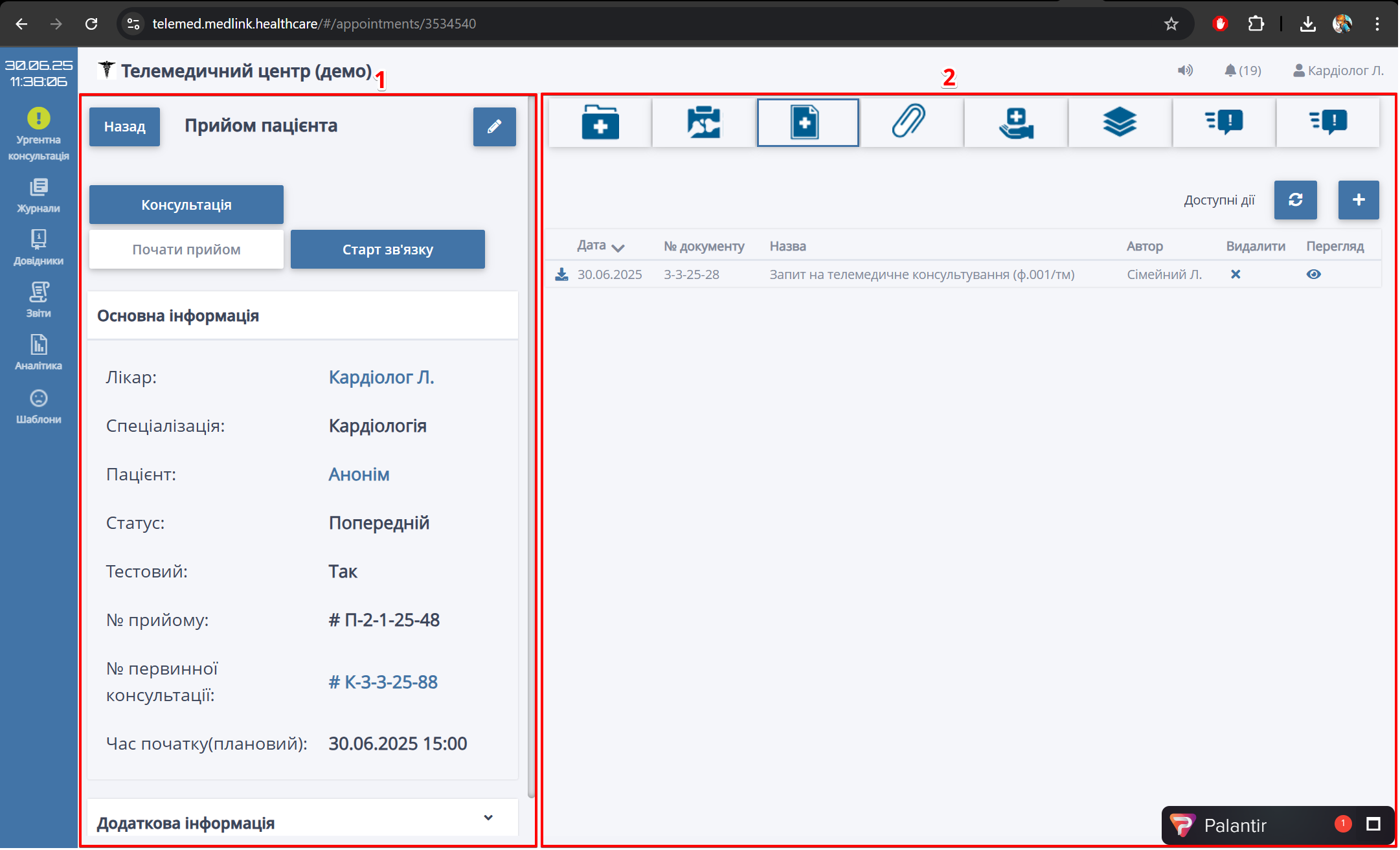
Task: View document with the eye icon
Action: coord(1313,274)
